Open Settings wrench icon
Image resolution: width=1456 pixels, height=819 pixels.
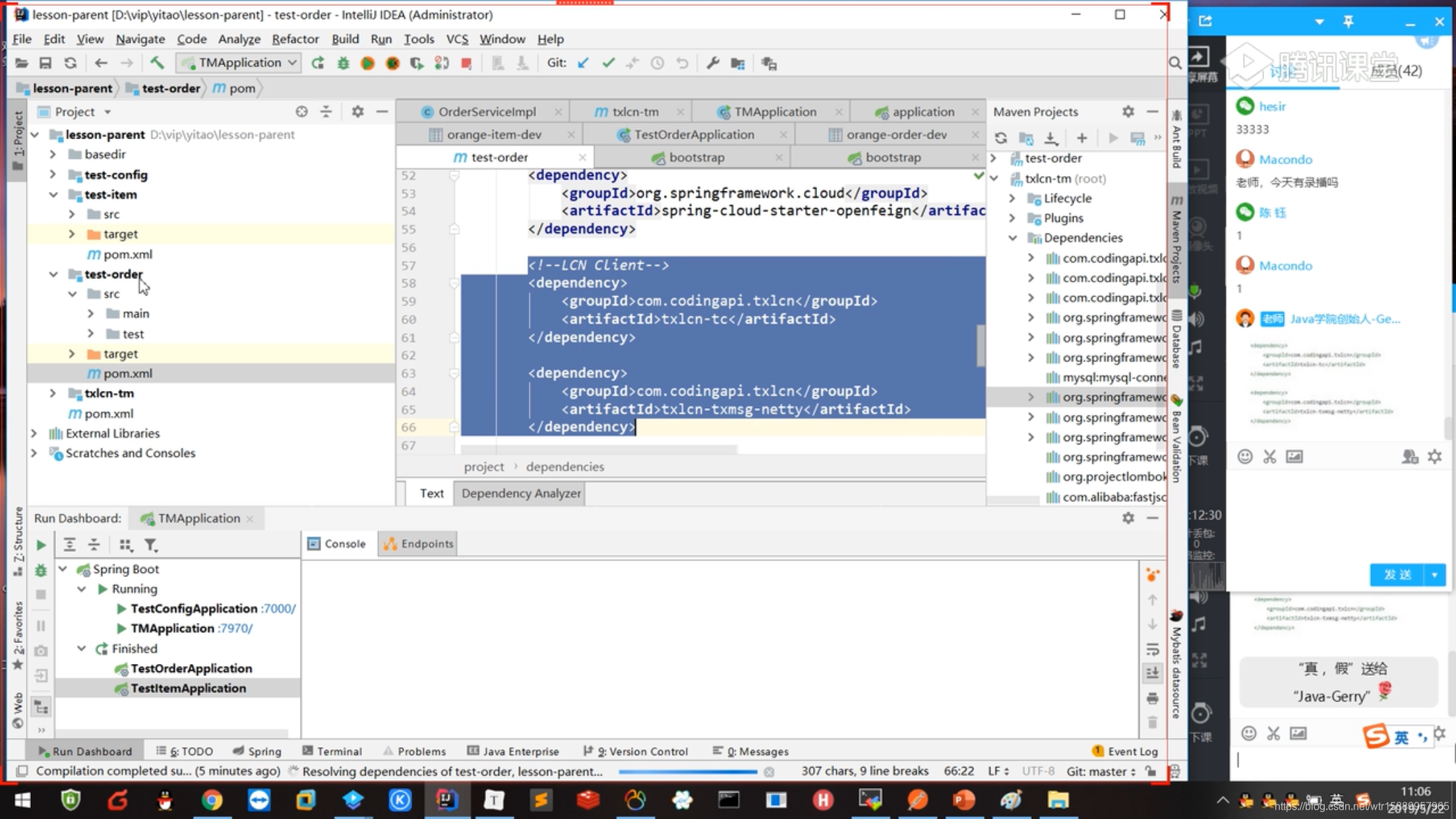click(x=713, y=63)
